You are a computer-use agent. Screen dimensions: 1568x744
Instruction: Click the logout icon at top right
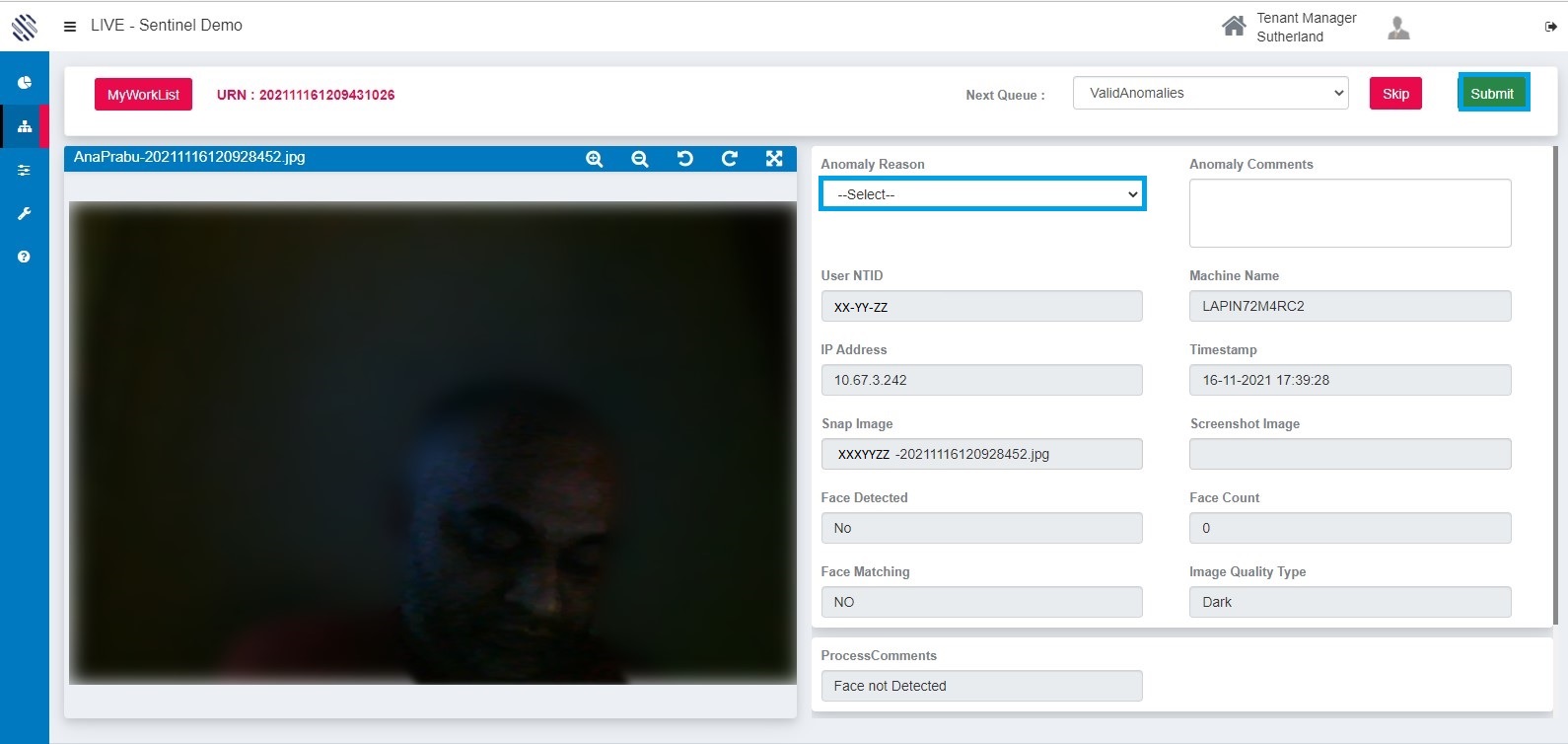[x=1550, y=27]
